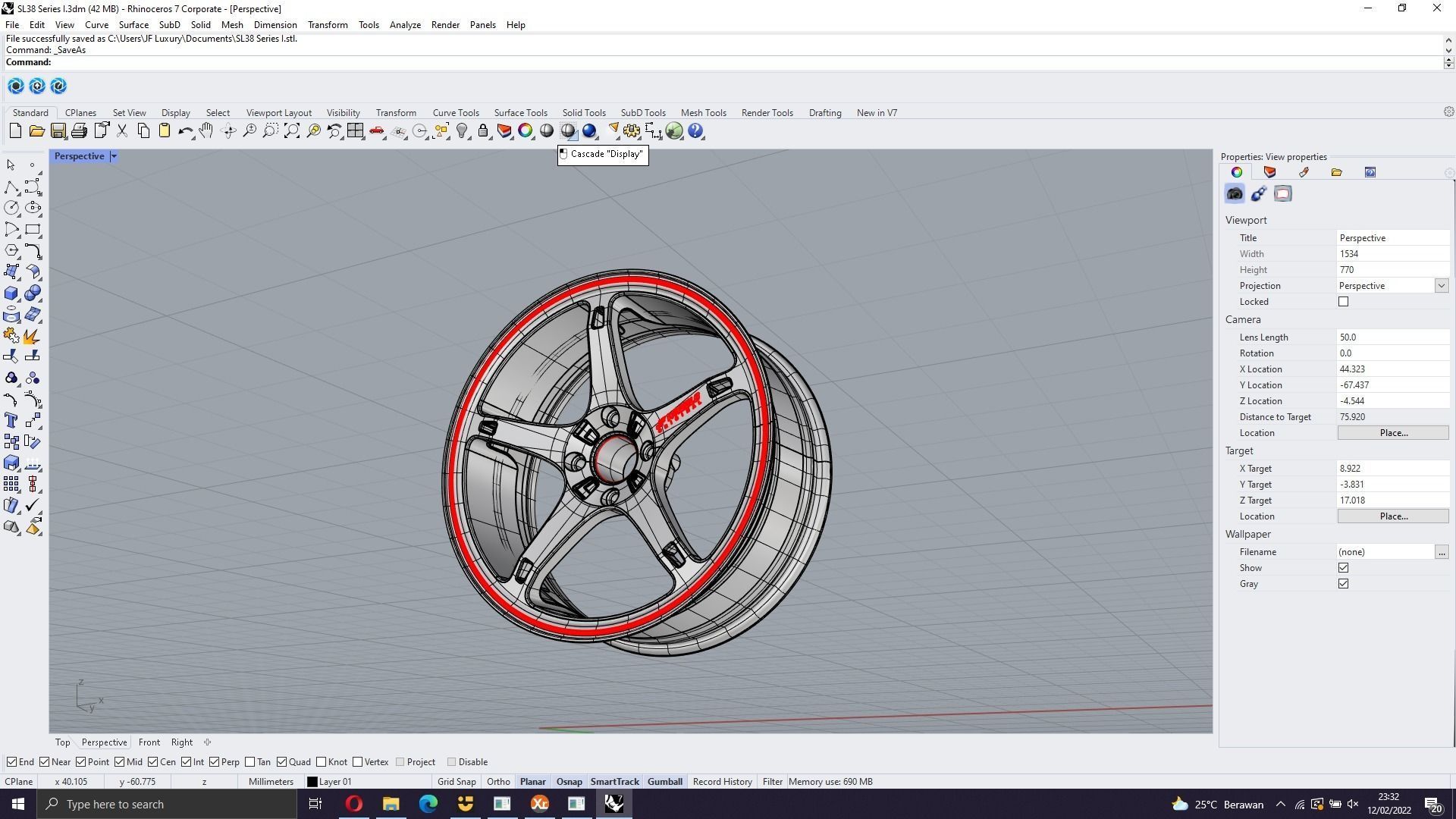Enable the Vertex osnap checkbox
Viewport: 1456px width, 819px height.
pos(358,762)
